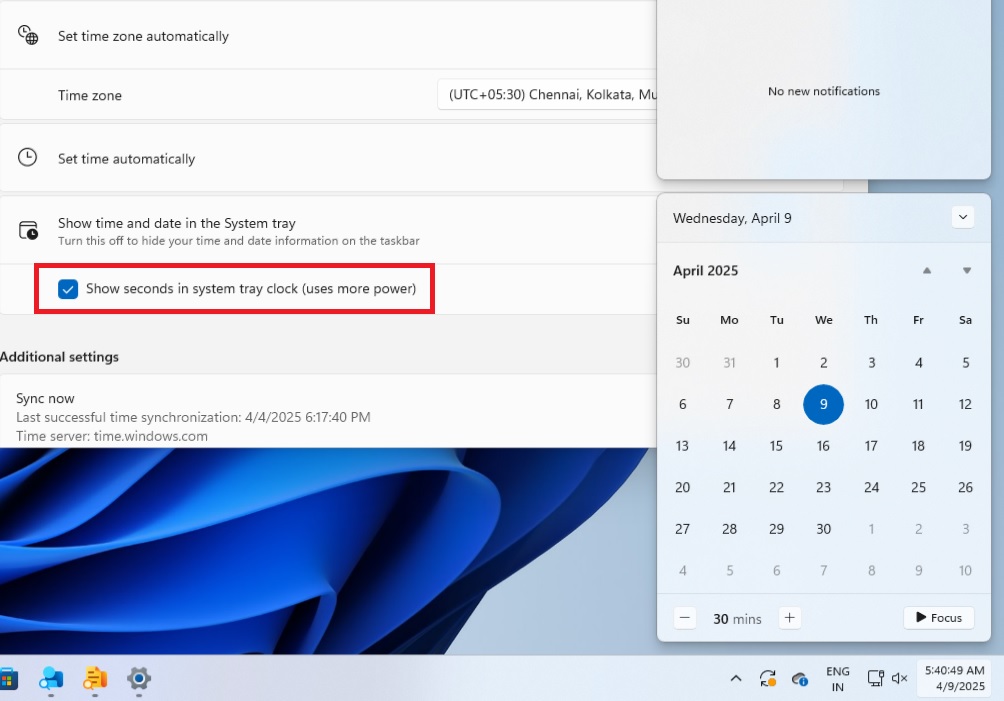
Task: Open the blue people app in taskbar
Action: (x=51, y=679)
